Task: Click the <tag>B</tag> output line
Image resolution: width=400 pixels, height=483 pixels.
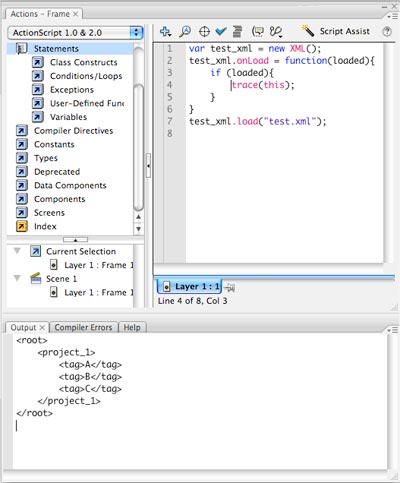Action: pos(90,377)
